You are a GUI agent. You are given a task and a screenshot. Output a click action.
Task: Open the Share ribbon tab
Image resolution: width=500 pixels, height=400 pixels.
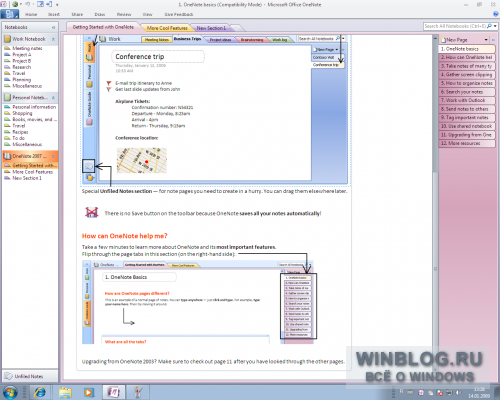(x=77, y=14)
